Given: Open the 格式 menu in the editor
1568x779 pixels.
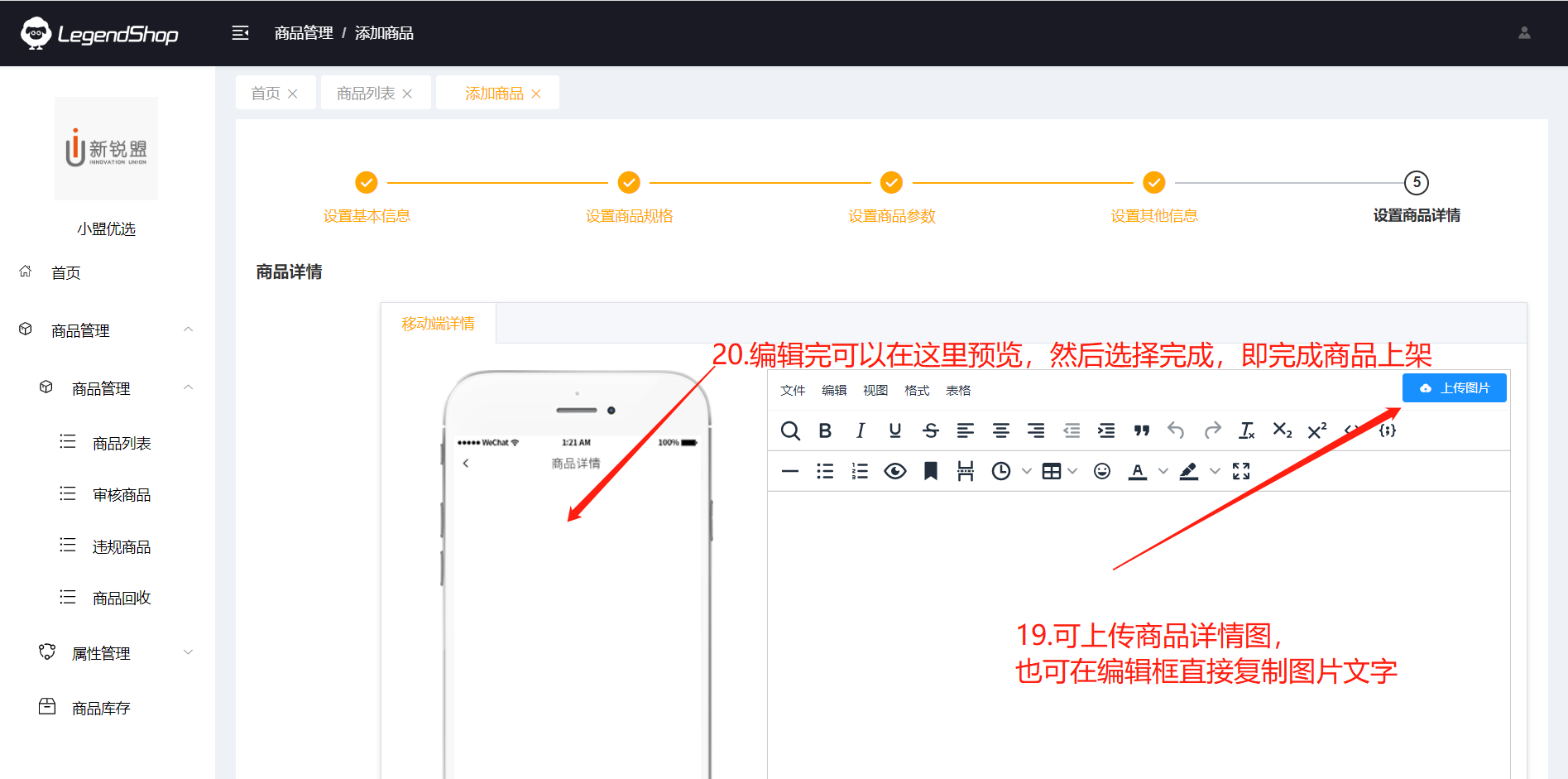Looking at the screenshot, I should [917, 391].
